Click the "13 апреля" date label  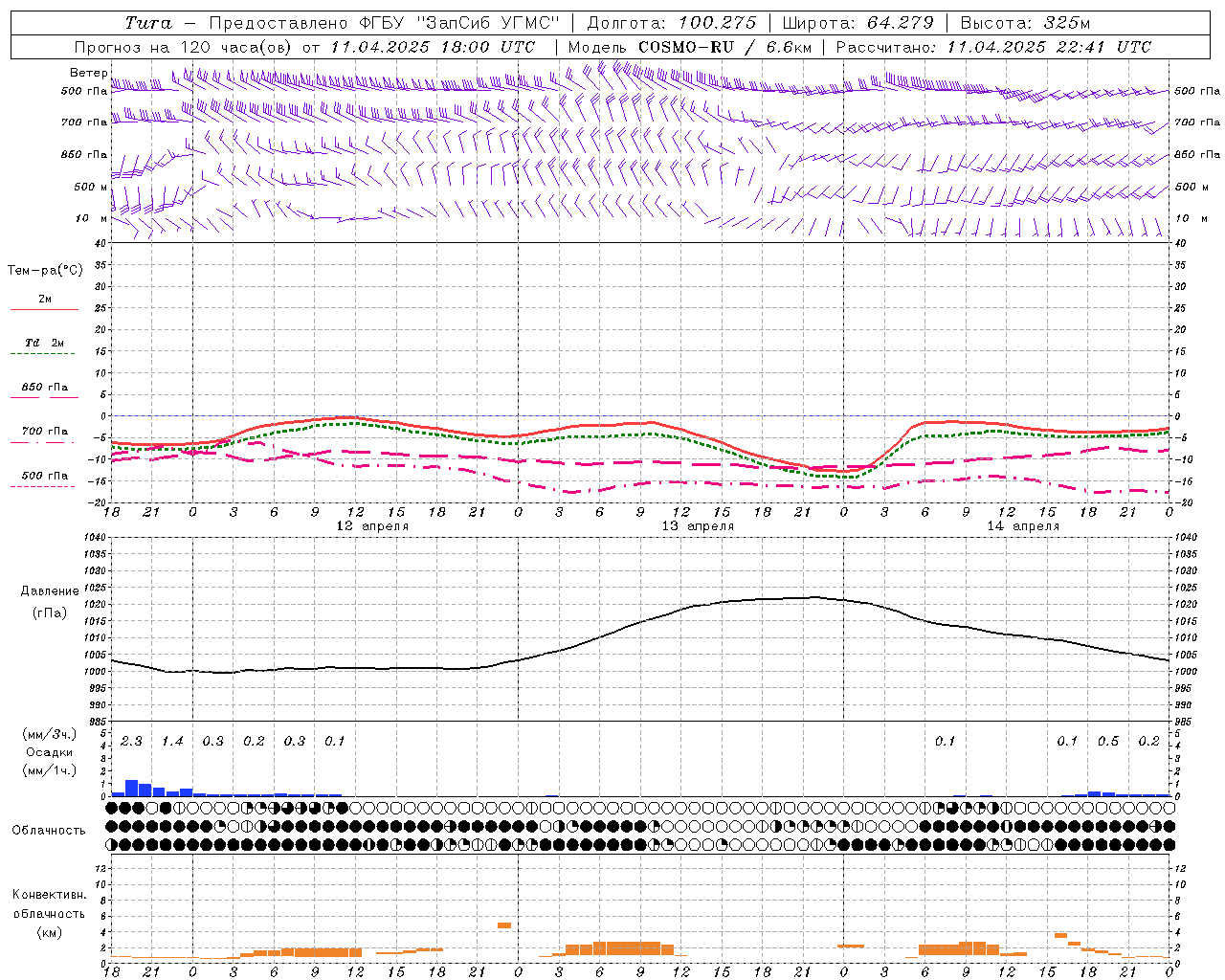click(x=698, y=526)
